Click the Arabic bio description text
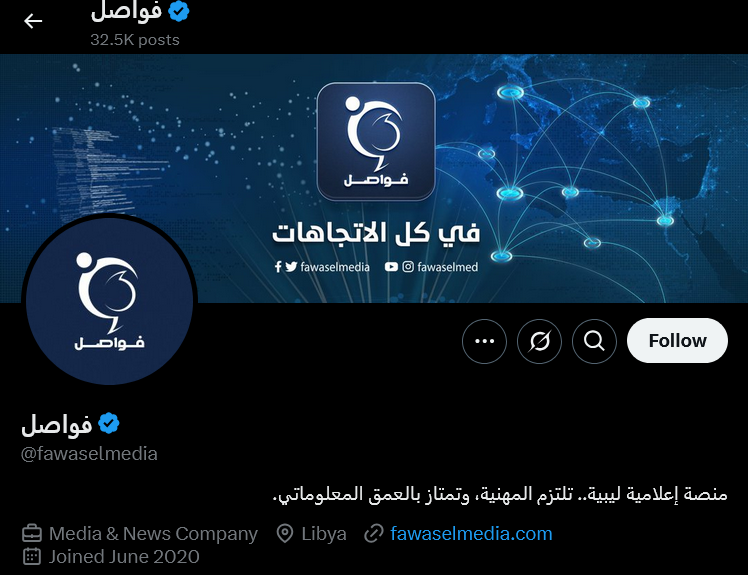Viewport: 748px width, 575px height. point(500,493)
